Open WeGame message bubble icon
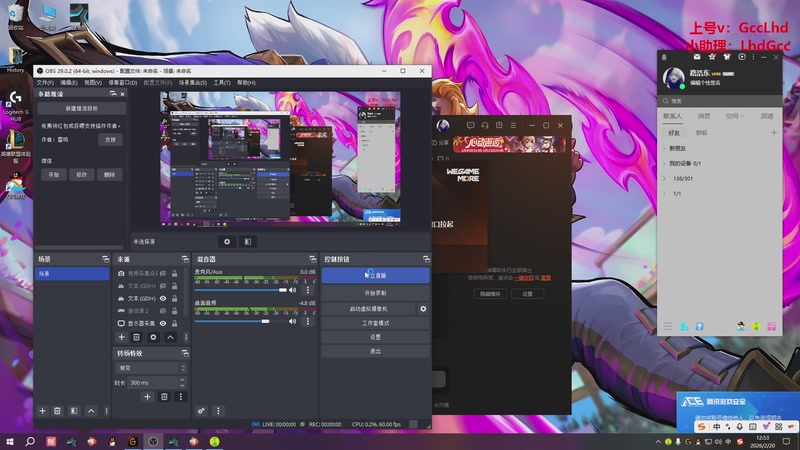This screenshot has height=450, width=800. (470, 125)
